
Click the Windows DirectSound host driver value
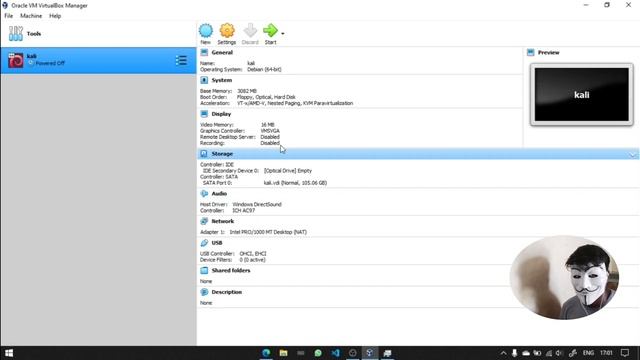(257, 204)
